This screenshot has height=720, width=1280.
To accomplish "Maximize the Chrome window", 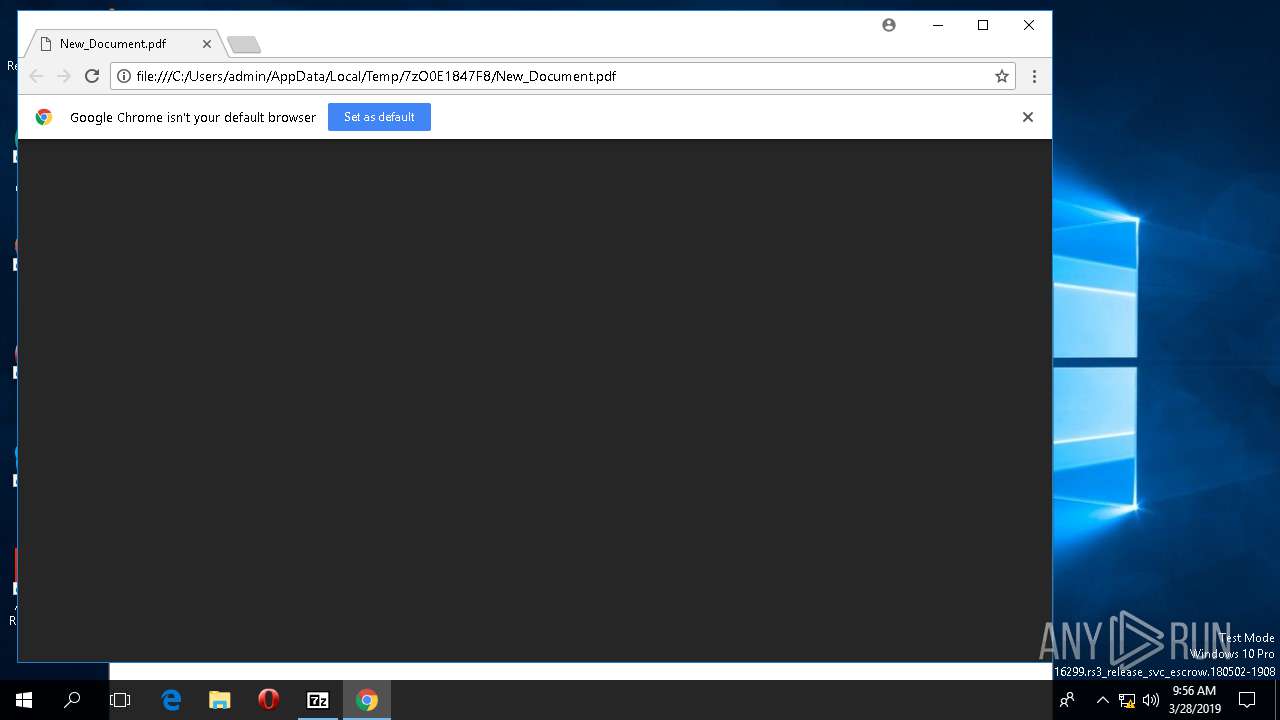I will [983, 25].
